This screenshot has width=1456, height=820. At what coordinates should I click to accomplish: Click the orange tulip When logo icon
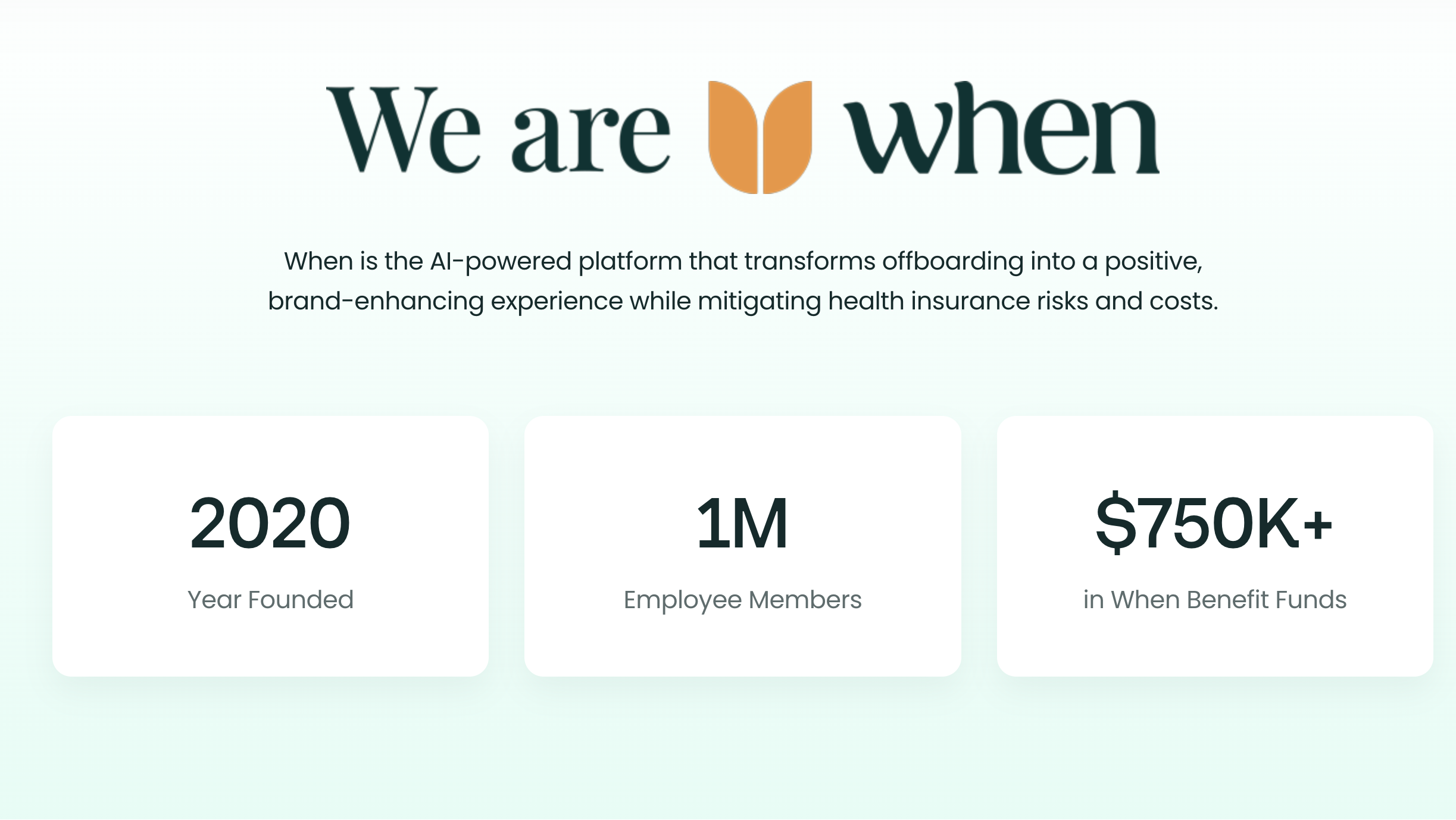click(760, 137)
